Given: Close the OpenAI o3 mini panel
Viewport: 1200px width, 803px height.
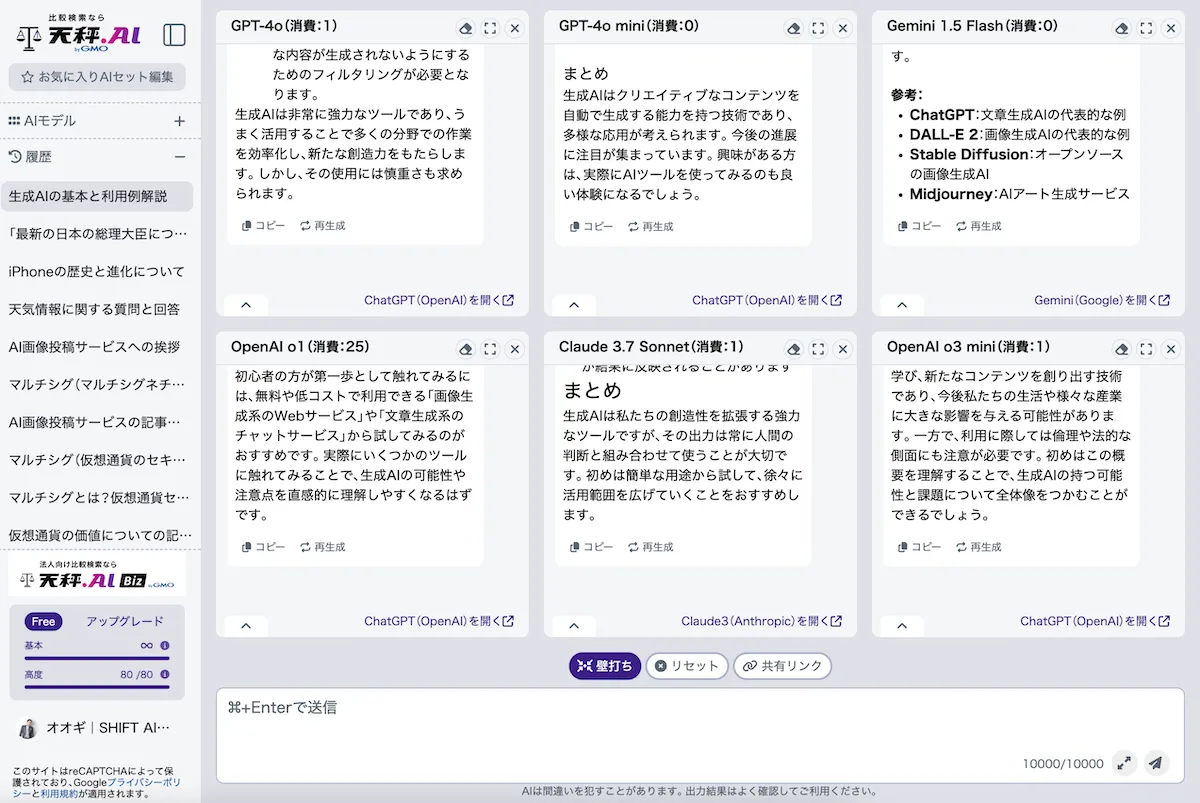Looking at the screenshot, I should click(x=1171, y=349).
